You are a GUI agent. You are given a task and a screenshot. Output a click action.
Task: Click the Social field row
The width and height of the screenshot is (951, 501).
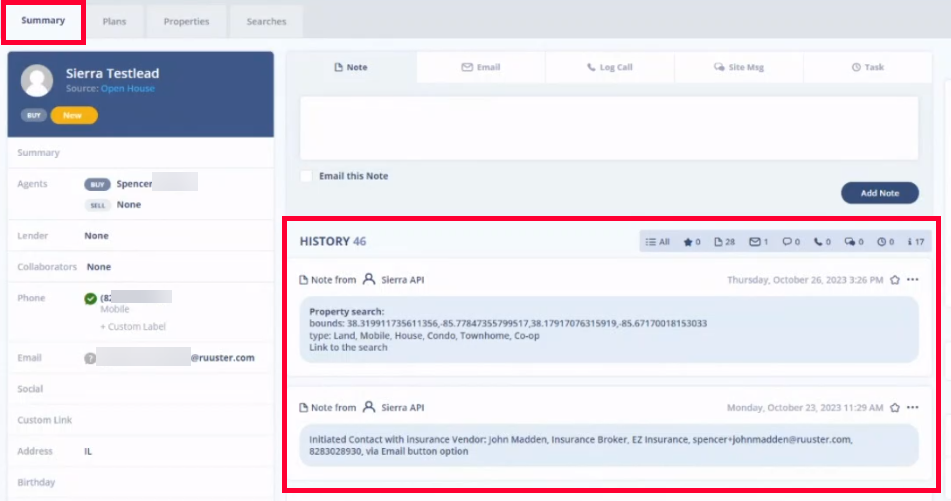pyautogui.click(x=141, y=389)
